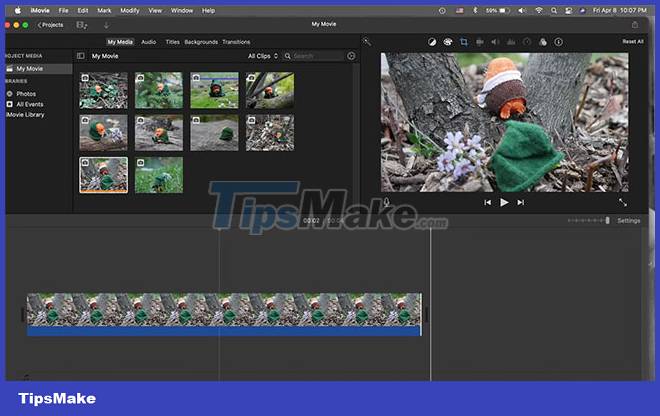Open the Stabilization camera tool

(x=479, y=42)
